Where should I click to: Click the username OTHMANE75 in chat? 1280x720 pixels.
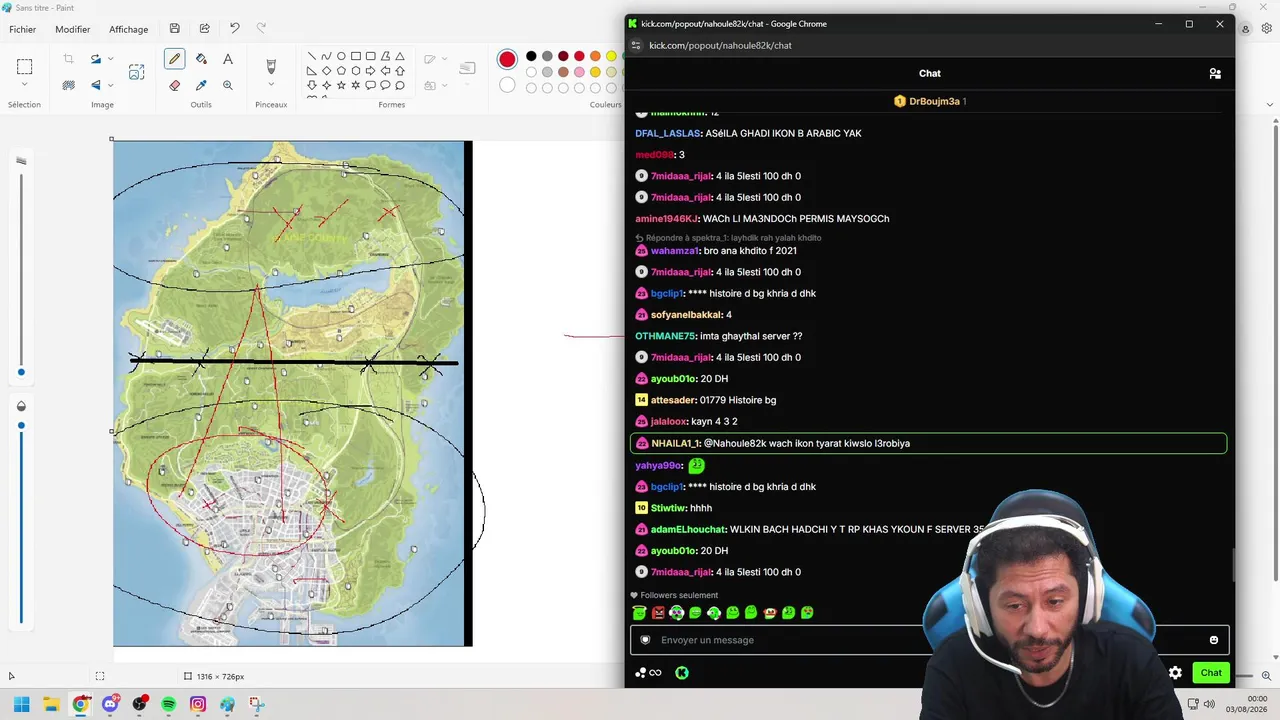(x=665, y=336)
